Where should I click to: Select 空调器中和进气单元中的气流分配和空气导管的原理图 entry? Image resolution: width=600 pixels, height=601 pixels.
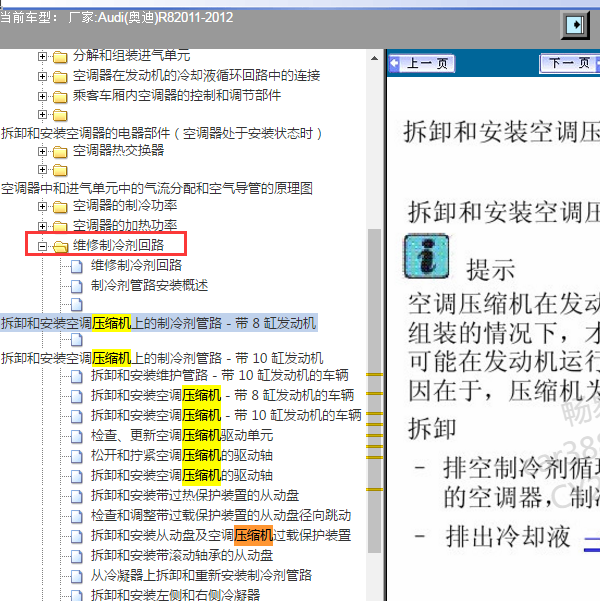point(156,188)
